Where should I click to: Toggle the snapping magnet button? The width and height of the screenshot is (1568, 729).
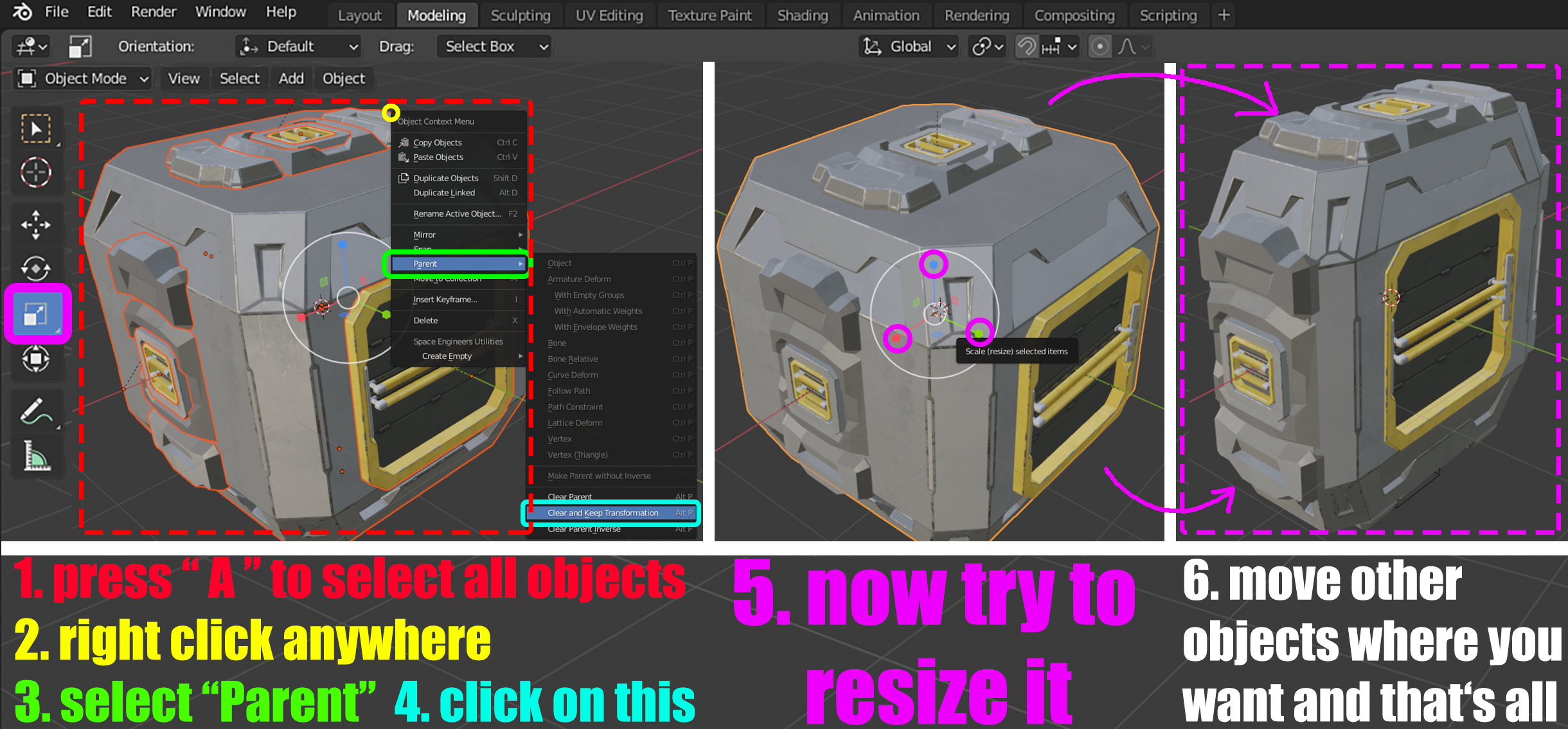1026,46
